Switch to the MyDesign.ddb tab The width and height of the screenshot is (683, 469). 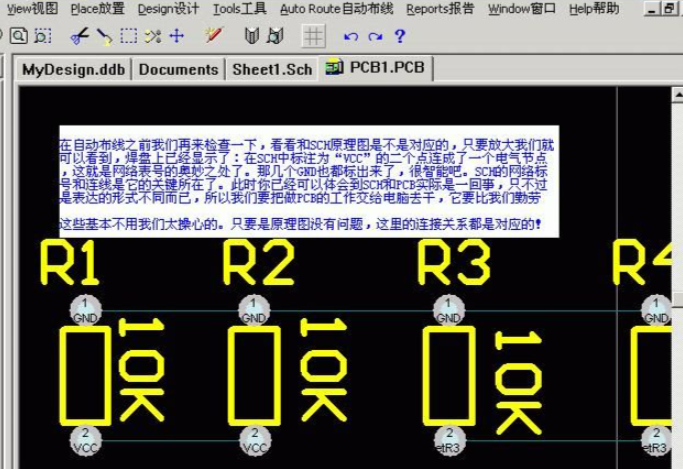click(74, 69)
